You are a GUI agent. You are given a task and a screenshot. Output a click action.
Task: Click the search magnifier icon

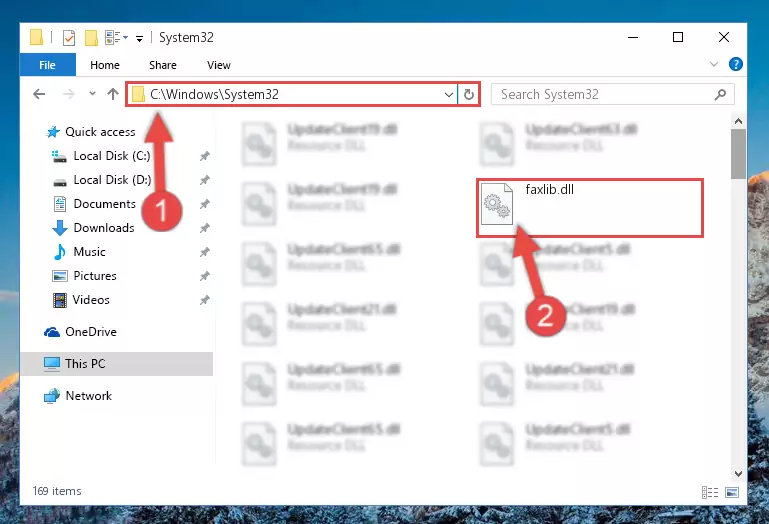tap(720, 94)
